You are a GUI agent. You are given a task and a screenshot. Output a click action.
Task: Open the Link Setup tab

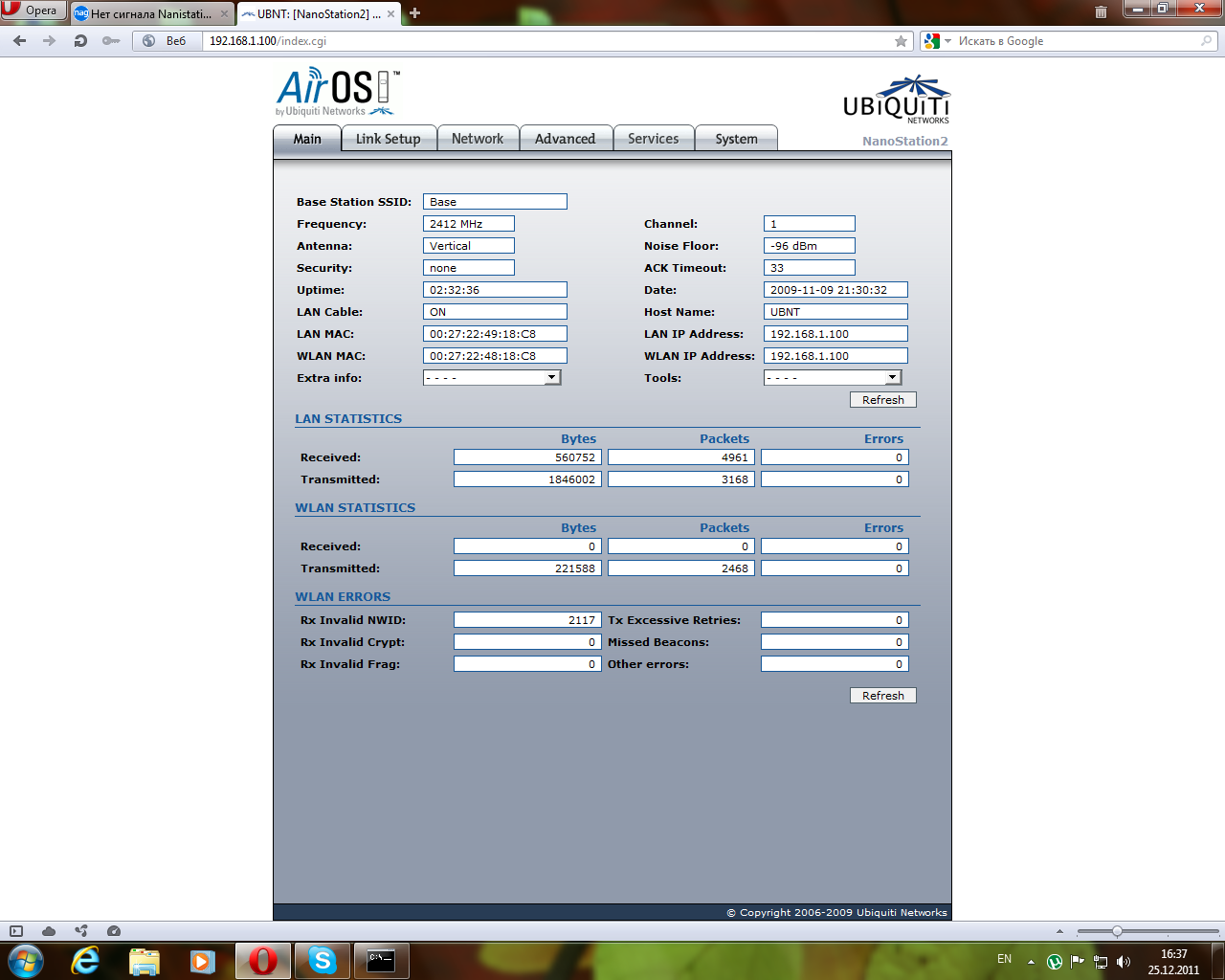[389, 139]
